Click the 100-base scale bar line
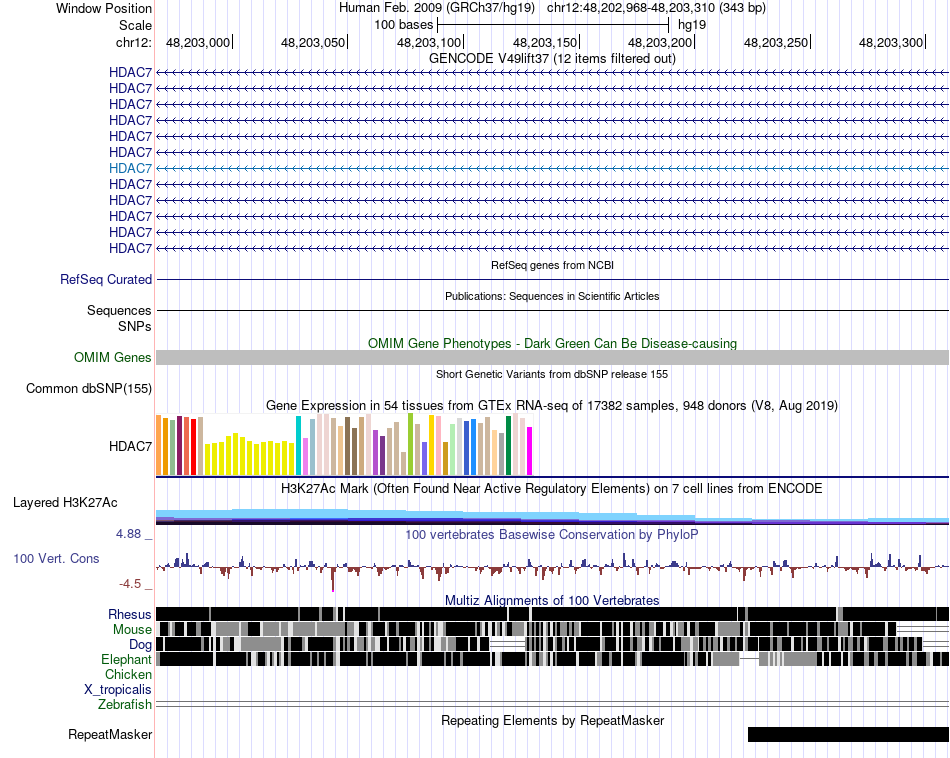Image resolution: width=950 pixels, height=758 pixels. pos(553,25)
